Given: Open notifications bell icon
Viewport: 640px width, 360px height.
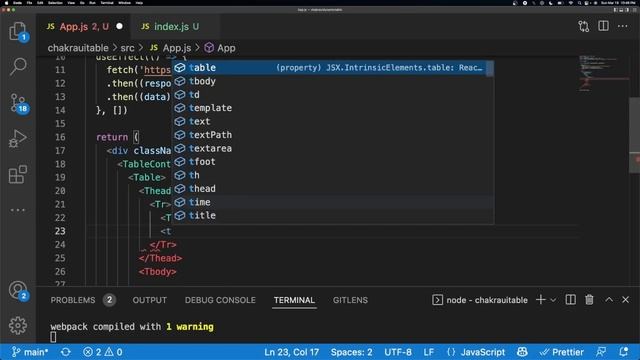Looking at the screenshot, I should click(x=623, y=352).
